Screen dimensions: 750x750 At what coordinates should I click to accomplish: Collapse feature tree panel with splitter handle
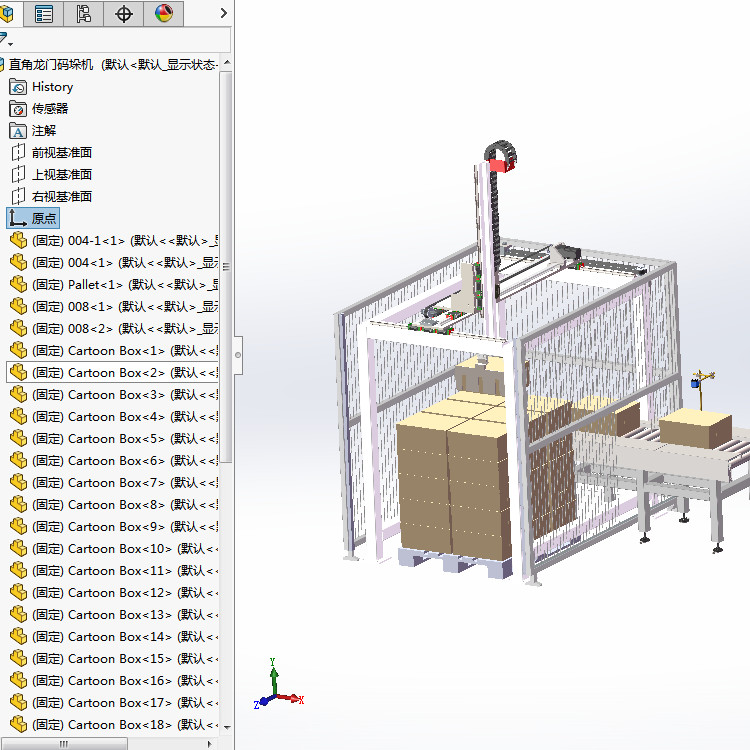(x=238, y=354)
